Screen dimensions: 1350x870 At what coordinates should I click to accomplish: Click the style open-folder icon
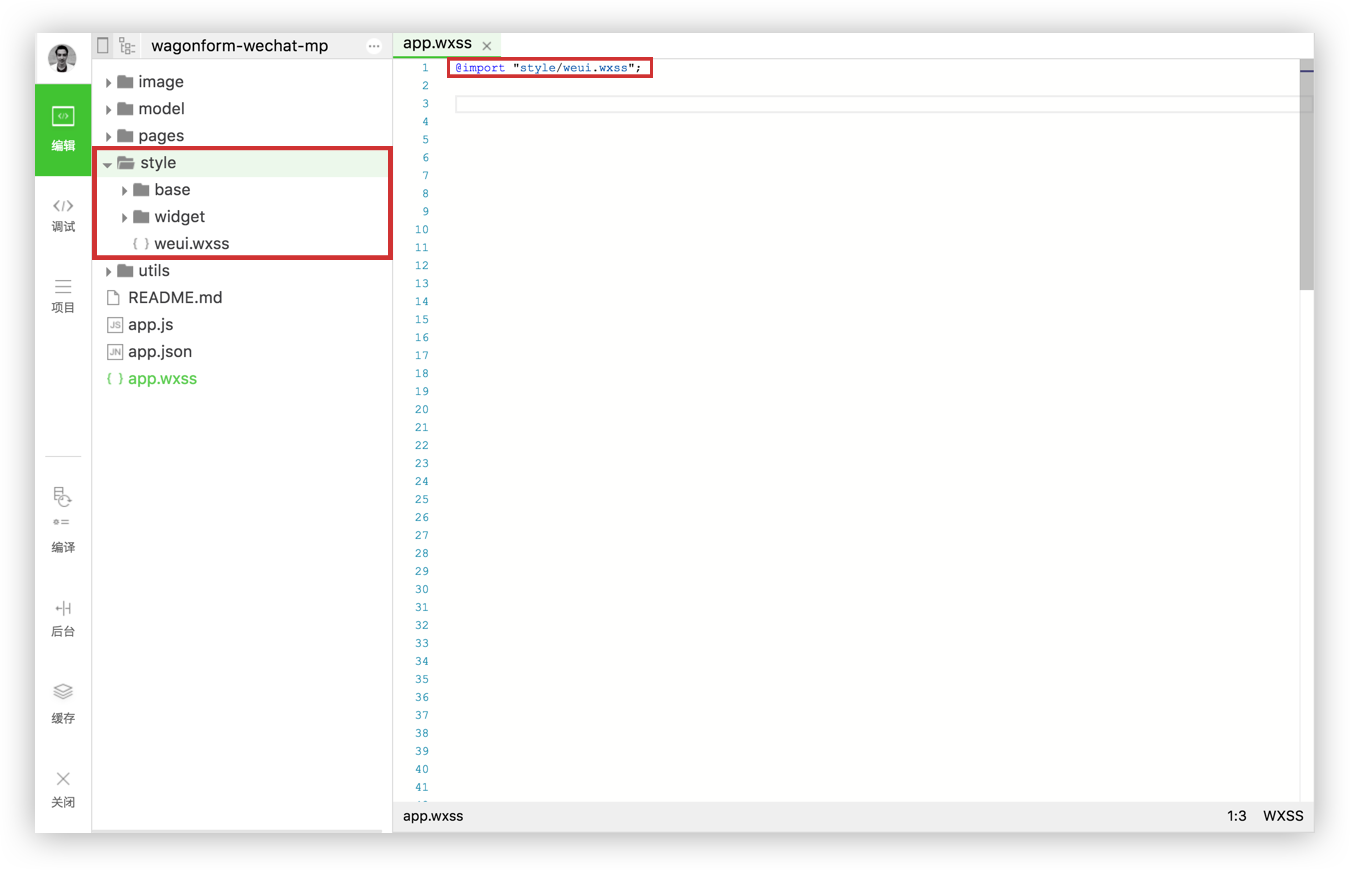126,163
